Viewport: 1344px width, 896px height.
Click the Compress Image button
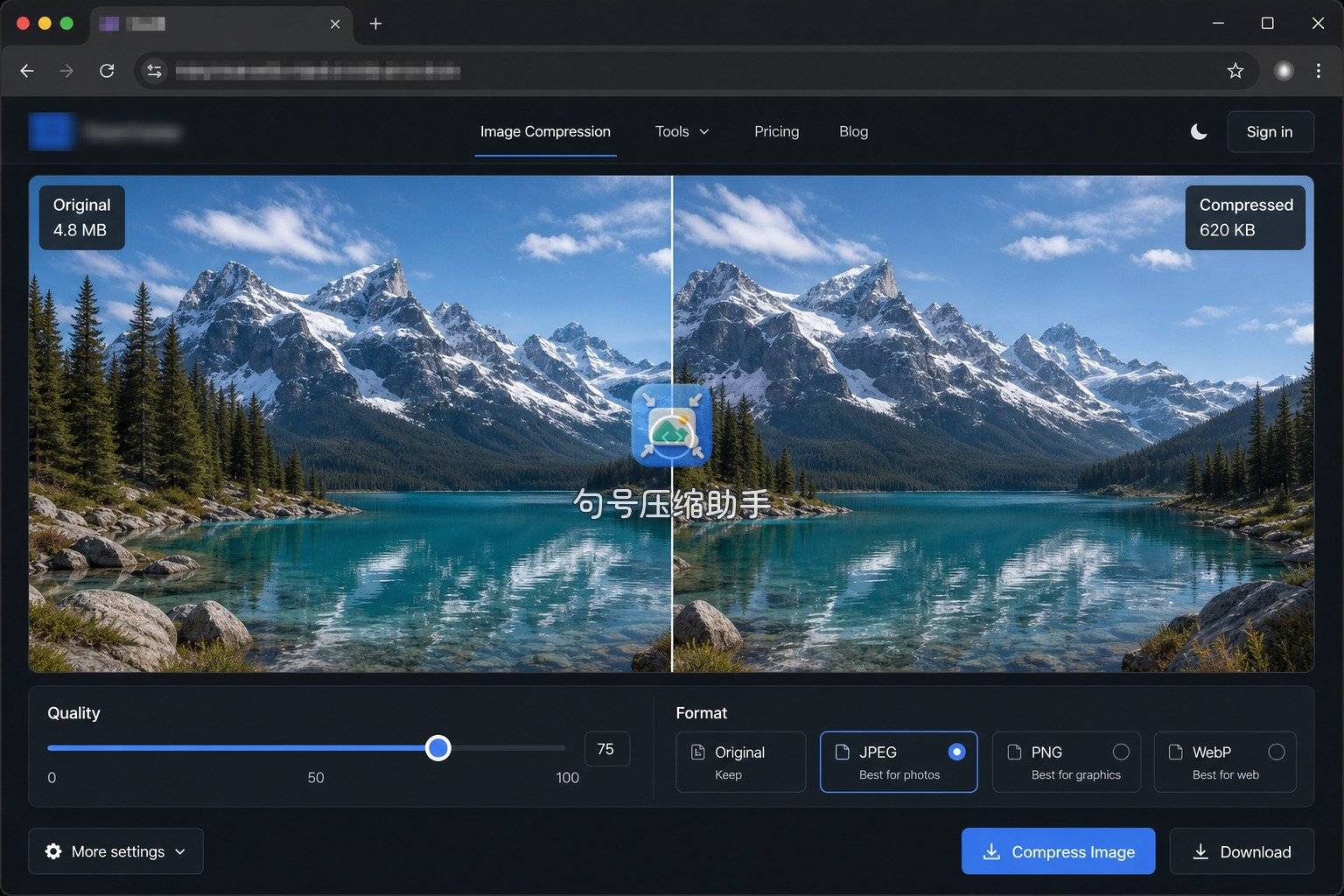[x=1058, y=851]
